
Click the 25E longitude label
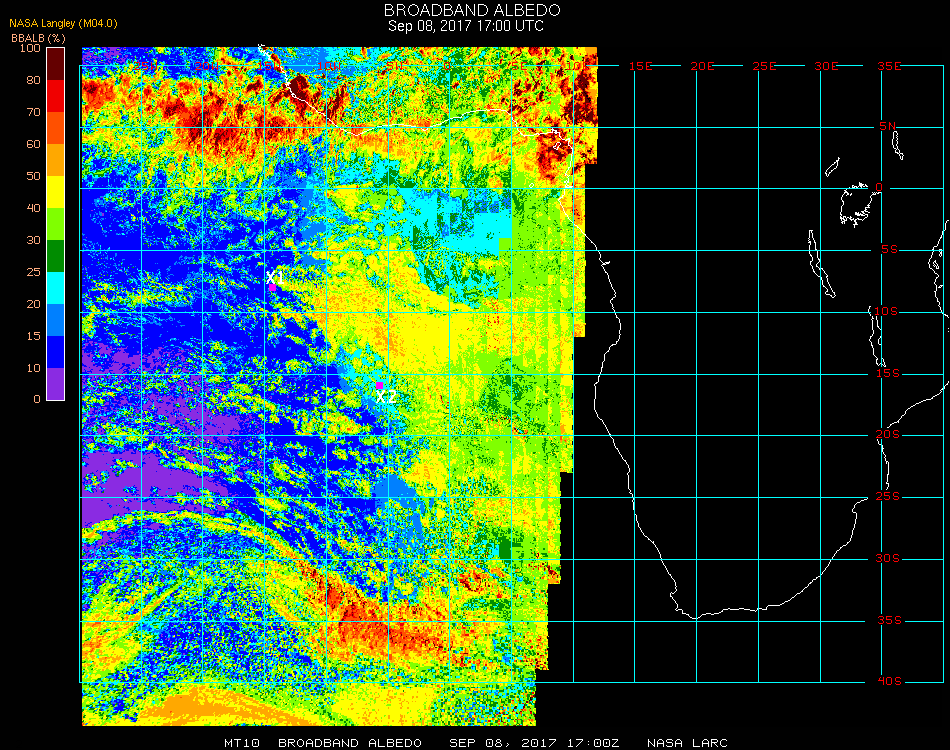point(764,66)
